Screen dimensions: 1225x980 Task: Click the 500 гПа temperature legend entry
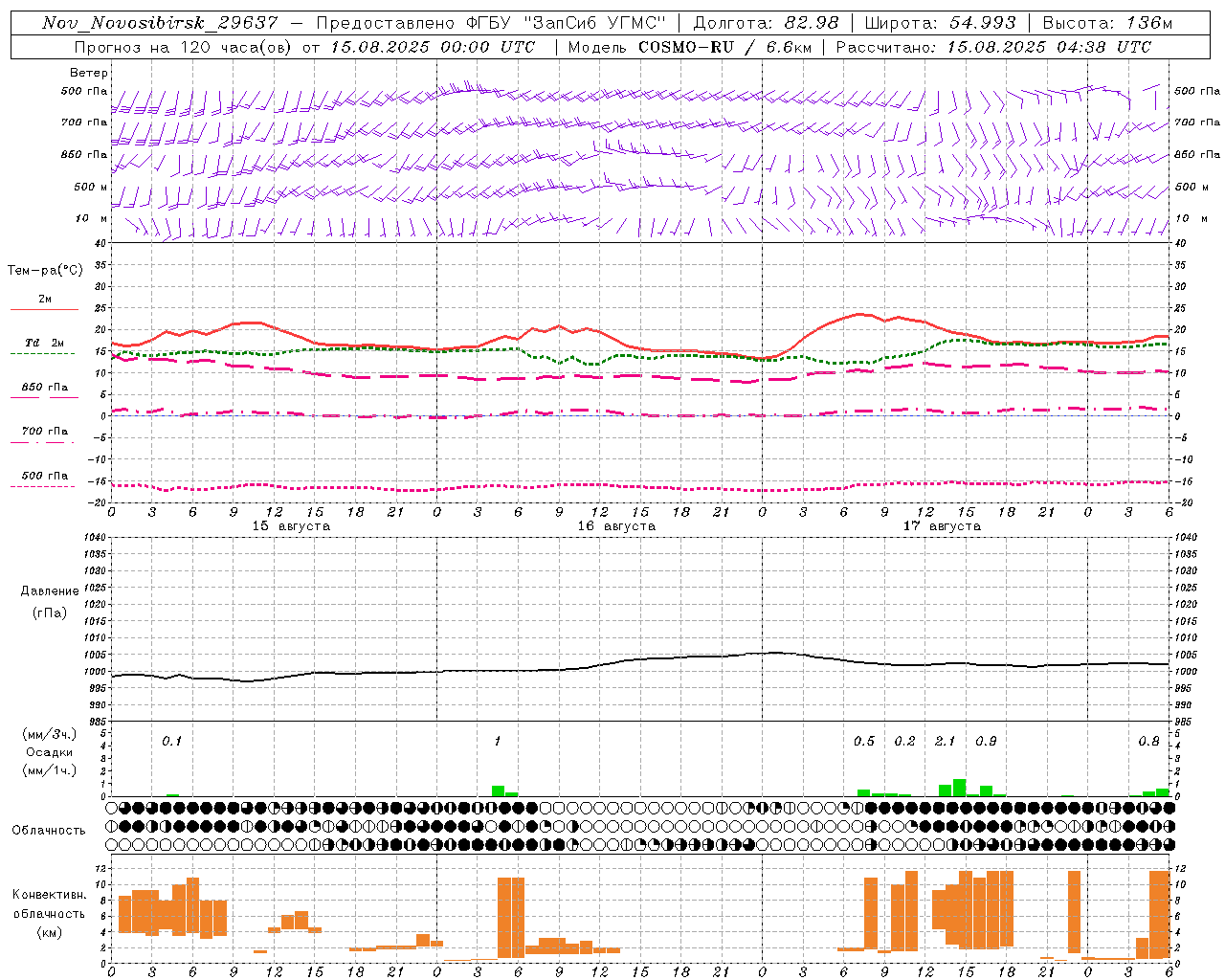pos(45,476)
